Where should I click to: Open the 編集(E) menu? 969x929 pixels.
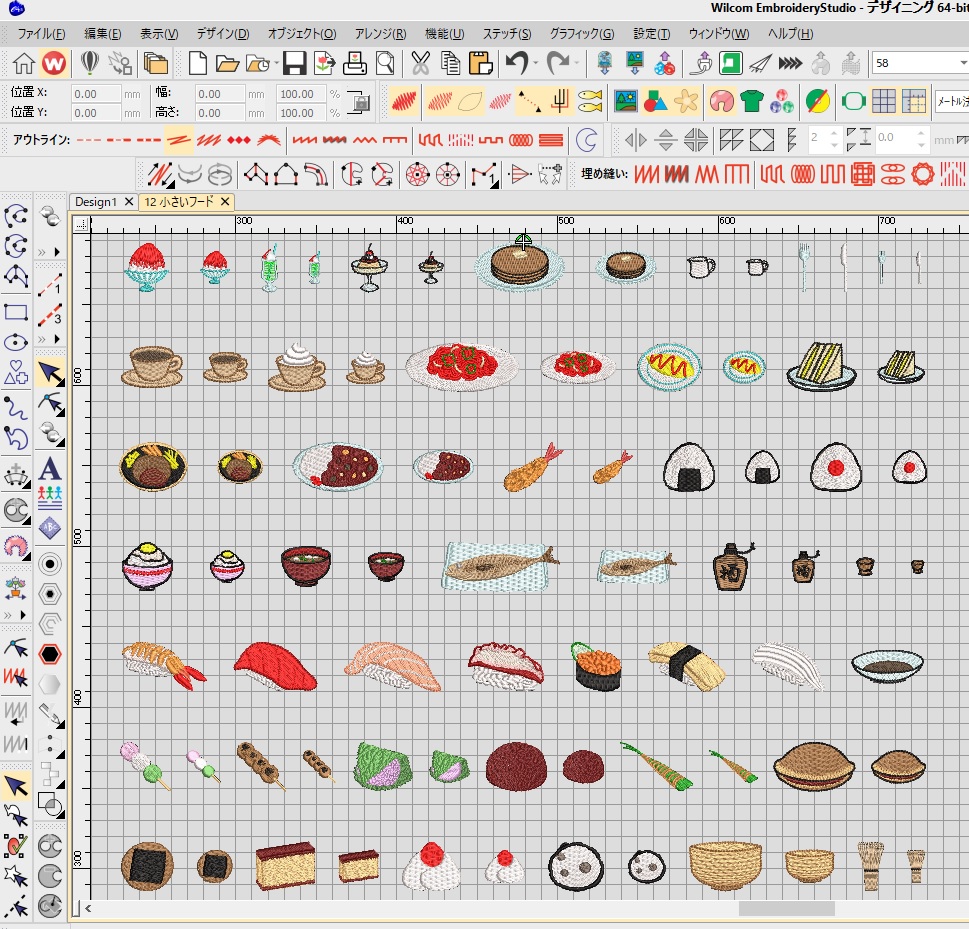tap(103, 33)
